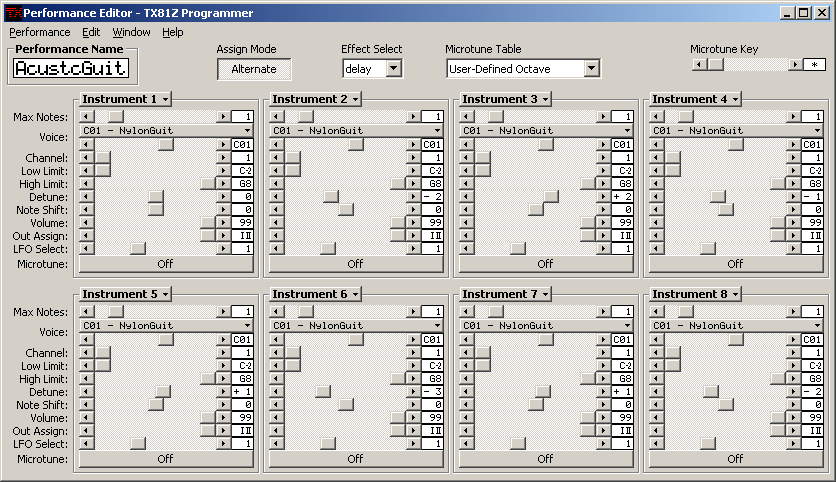This screenshot has width=836, height=482.
Task: Click Instrument 3 Note Shift slider thumb
Action: tap(536, 210)
